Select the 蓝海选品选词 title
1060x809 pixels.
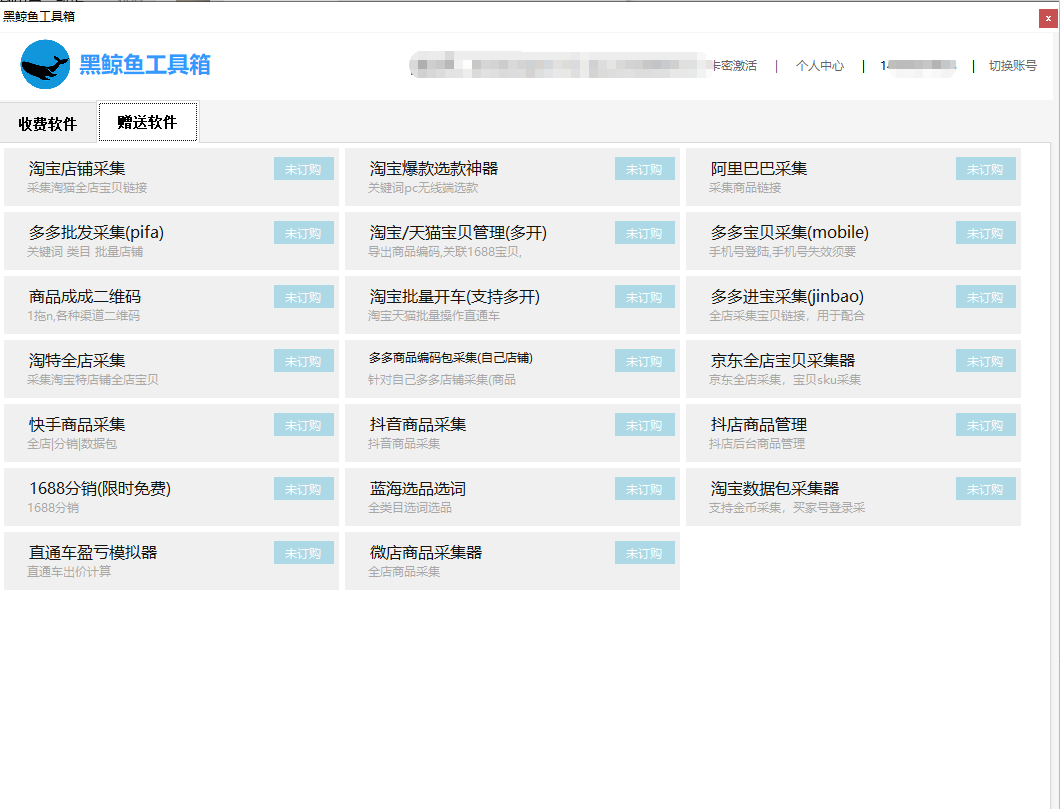(418, 488)
